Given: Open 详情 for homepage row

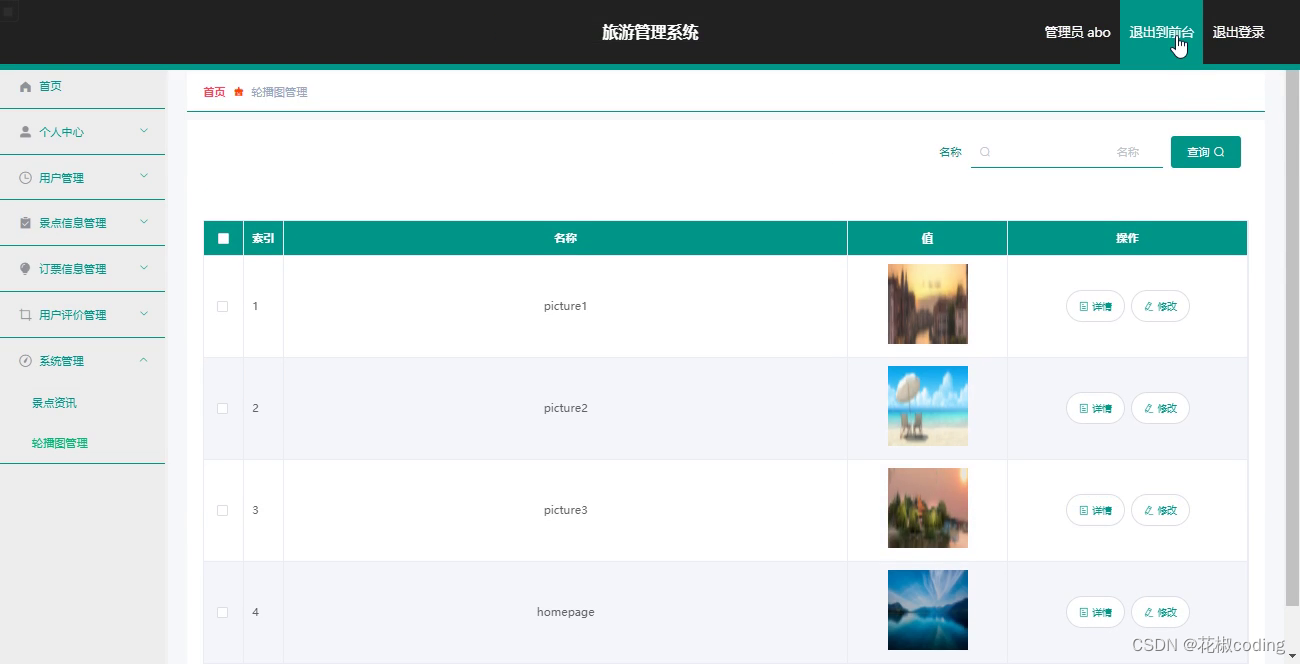Looking at the screenshot, I should point(1095,612).
